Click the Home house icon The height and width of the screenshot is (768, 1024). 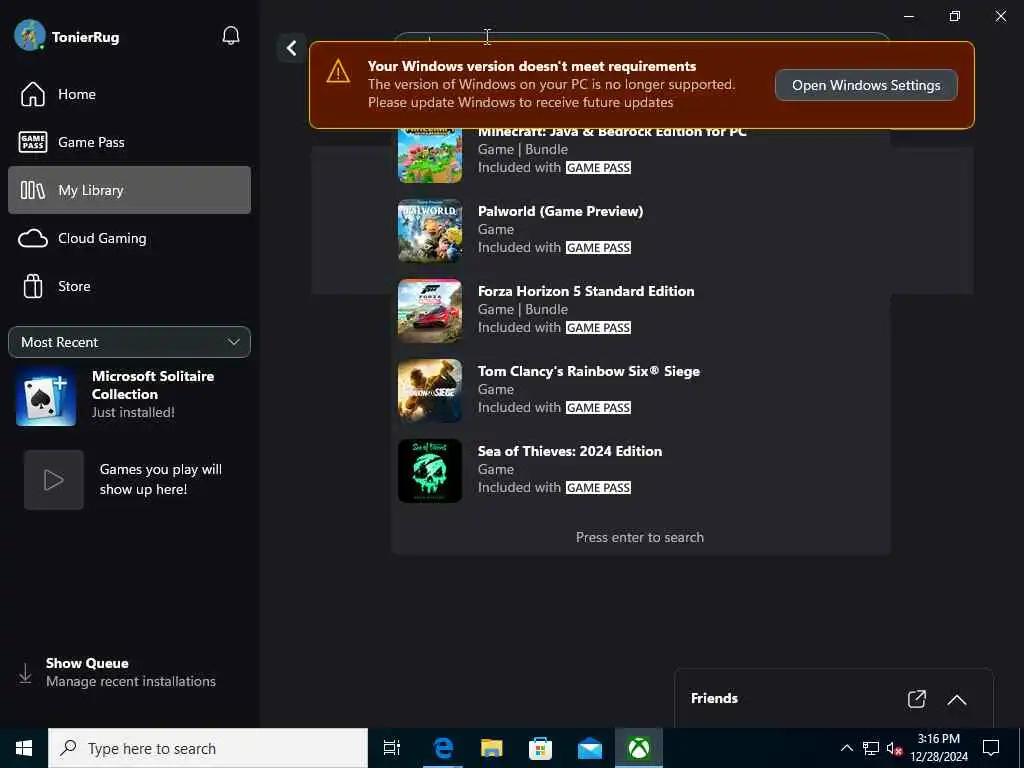click(33, 94)
